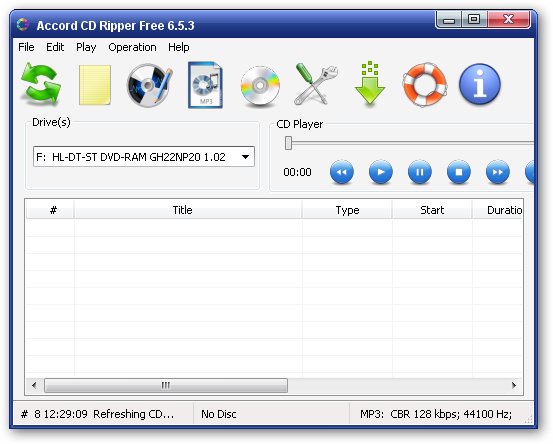Click the green refresh arrows icon
Viewport: 553px width, 444px height.
[41, 84]
